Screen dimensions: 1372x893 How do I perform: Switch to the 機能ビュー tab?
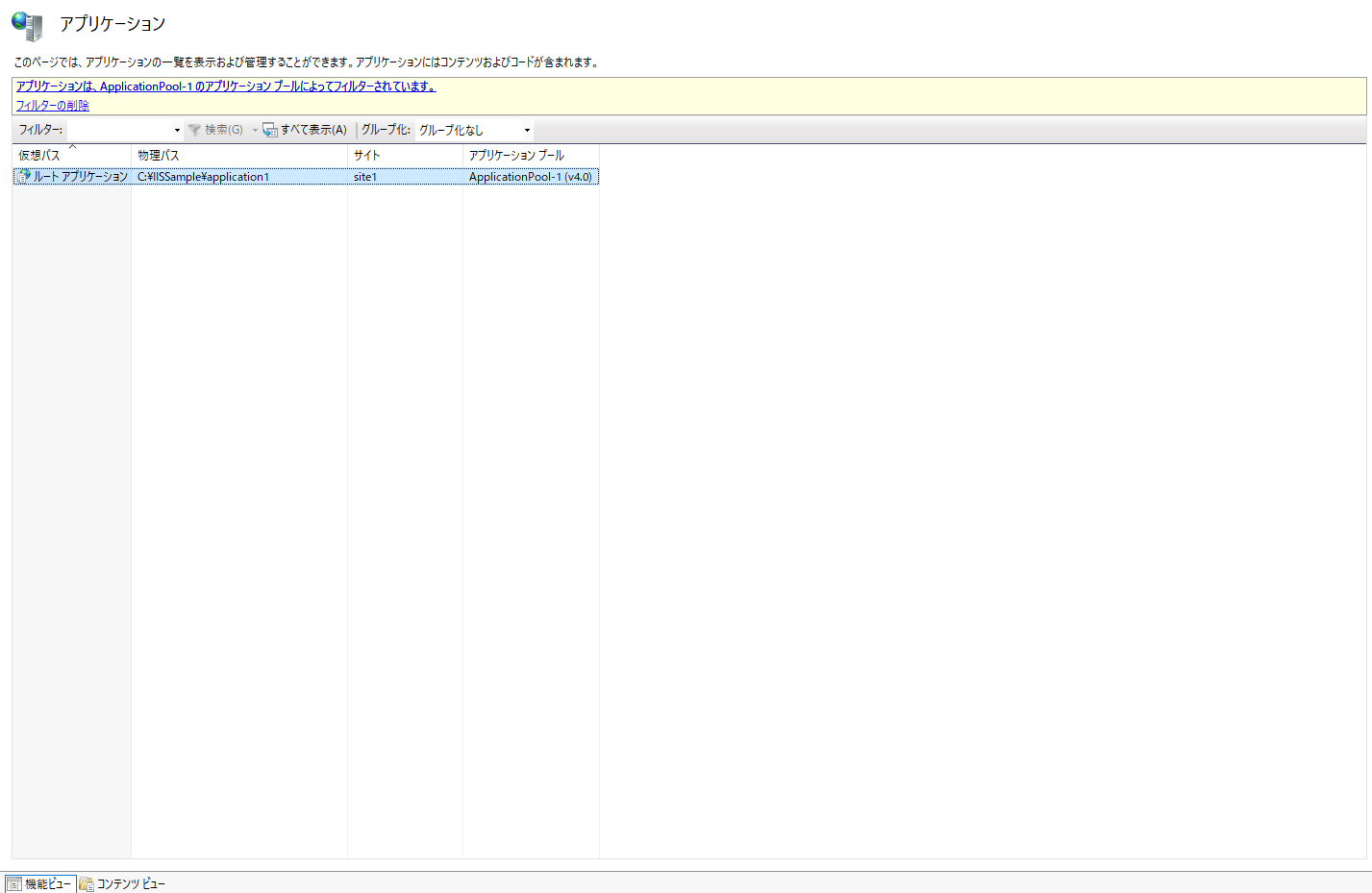[x=39, y=884]
